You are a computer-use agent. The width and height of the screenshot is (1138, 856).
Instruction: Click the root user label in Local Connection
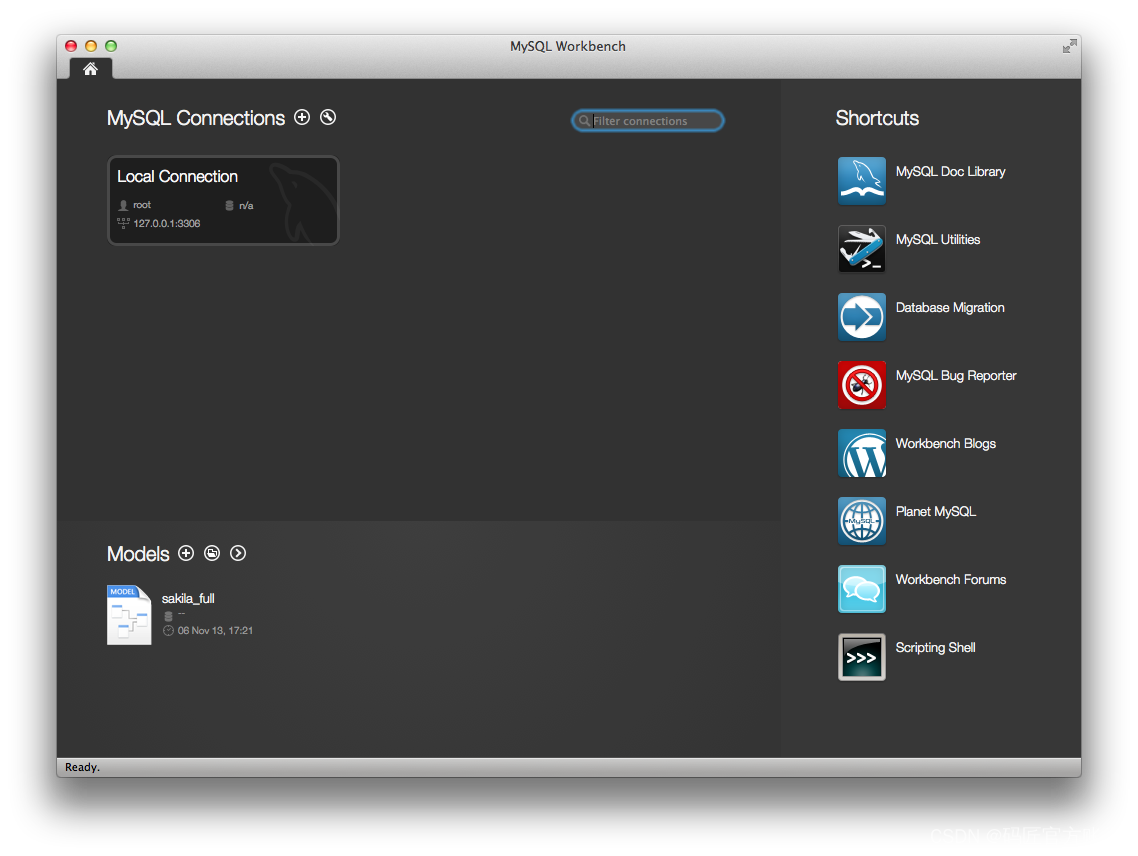coord(142,205)
